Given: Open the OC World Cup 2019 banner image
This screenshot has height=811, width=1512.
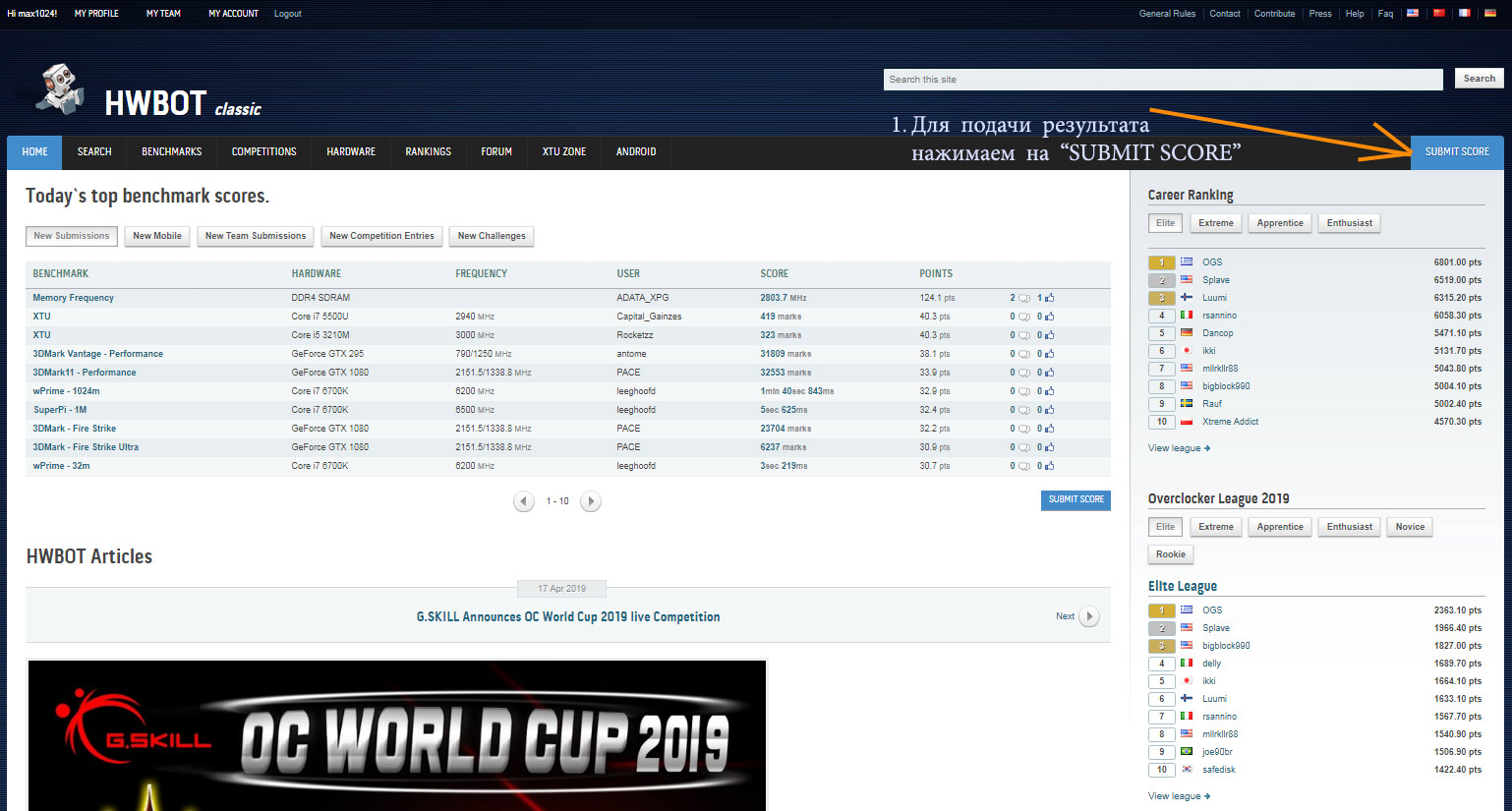Looking at the screenshot, I should [x=397, y=735].
